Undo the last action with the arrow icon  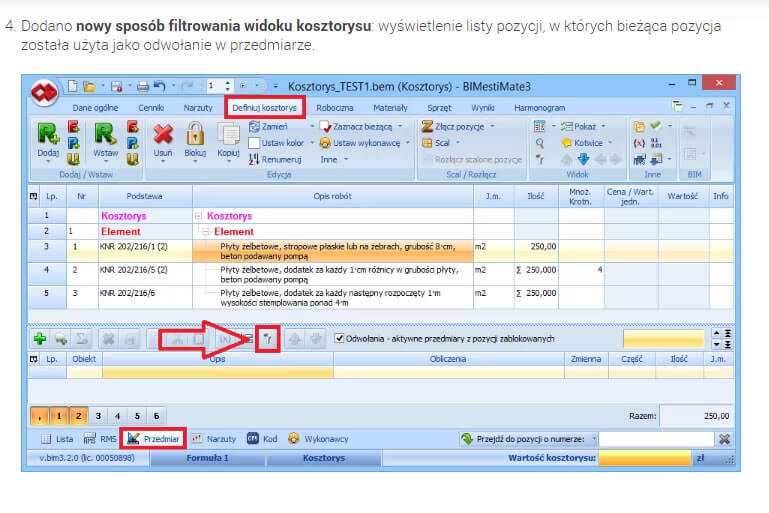[x=159, y=86]
